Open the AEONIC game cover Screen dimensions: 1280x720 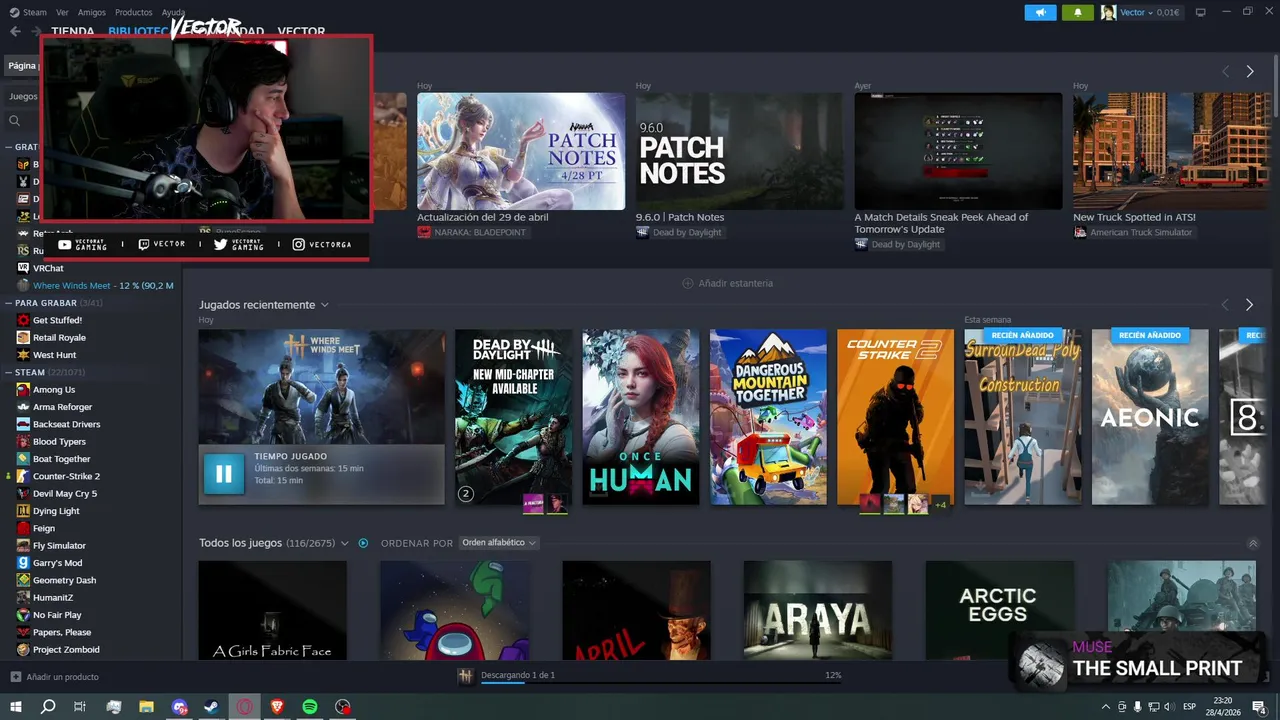[1150, 417]
